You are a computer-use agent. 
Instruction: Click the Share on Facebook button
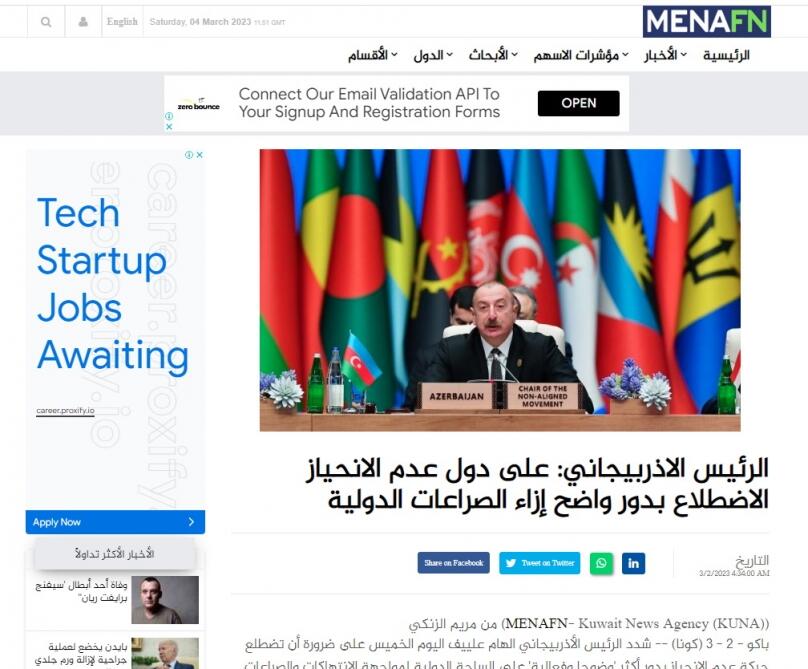[453, 563]
